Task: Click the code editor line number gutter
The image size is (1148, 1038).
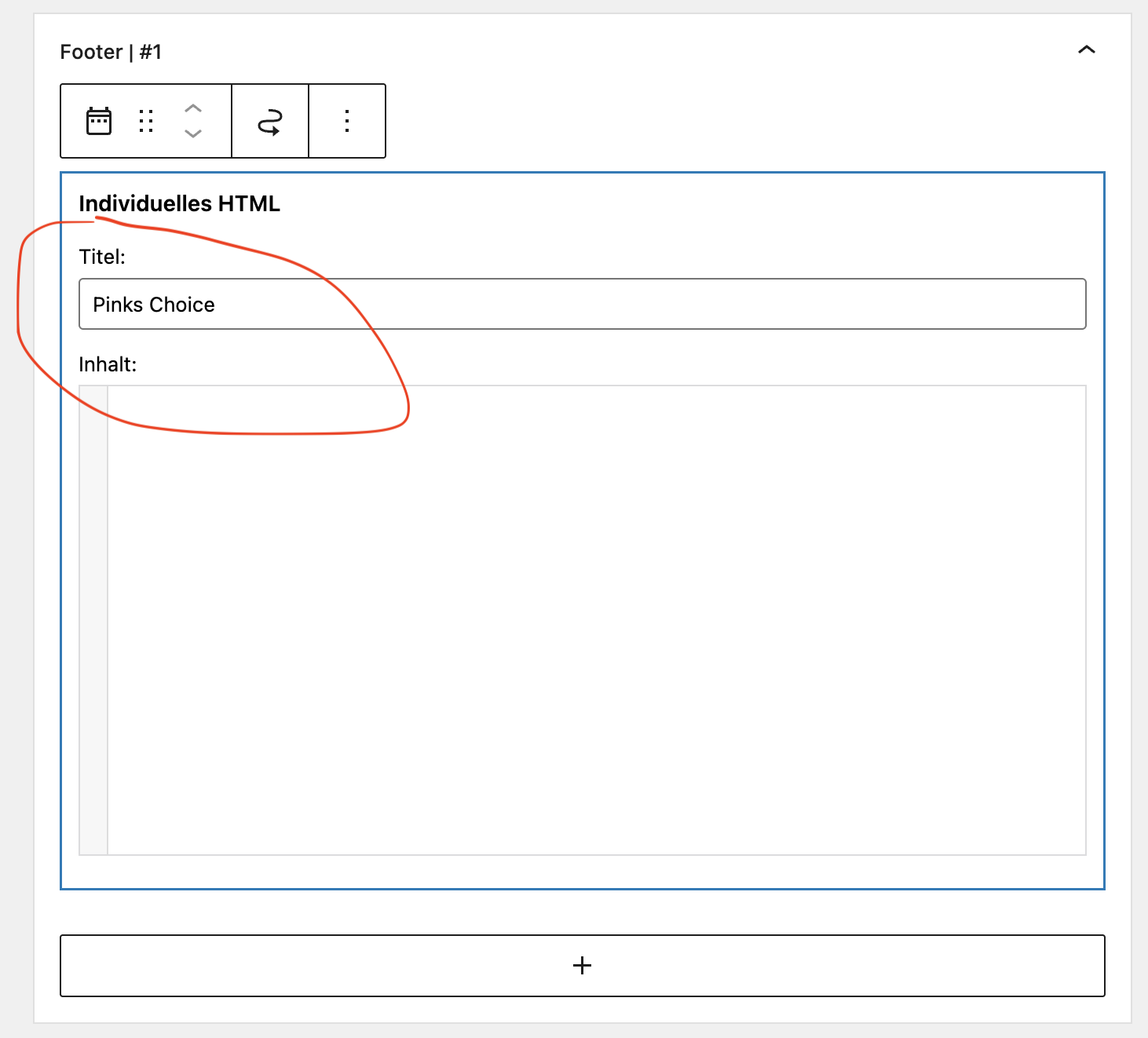Action: (x=93, y=620)
